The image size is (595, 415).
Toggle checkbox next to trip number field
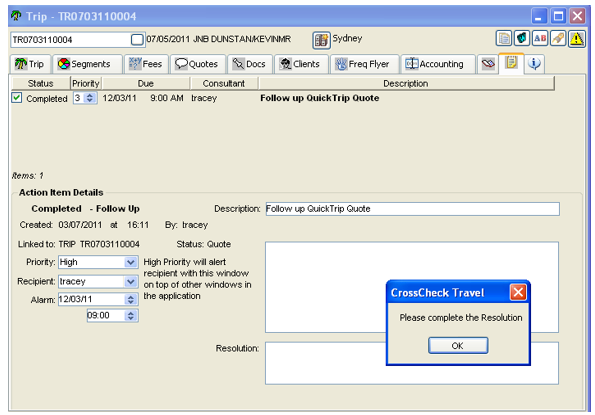pos(137,39)
